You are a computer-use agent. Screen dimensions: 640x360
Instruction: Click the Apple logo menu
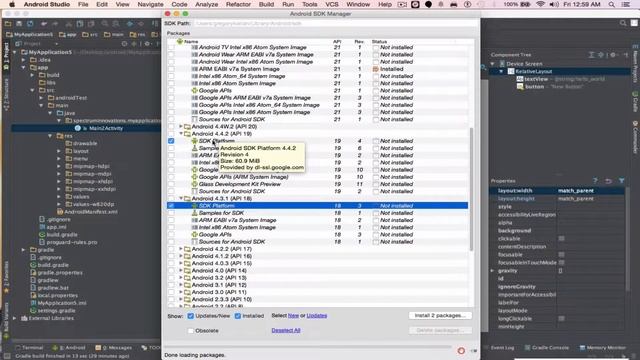pos(12,4)
